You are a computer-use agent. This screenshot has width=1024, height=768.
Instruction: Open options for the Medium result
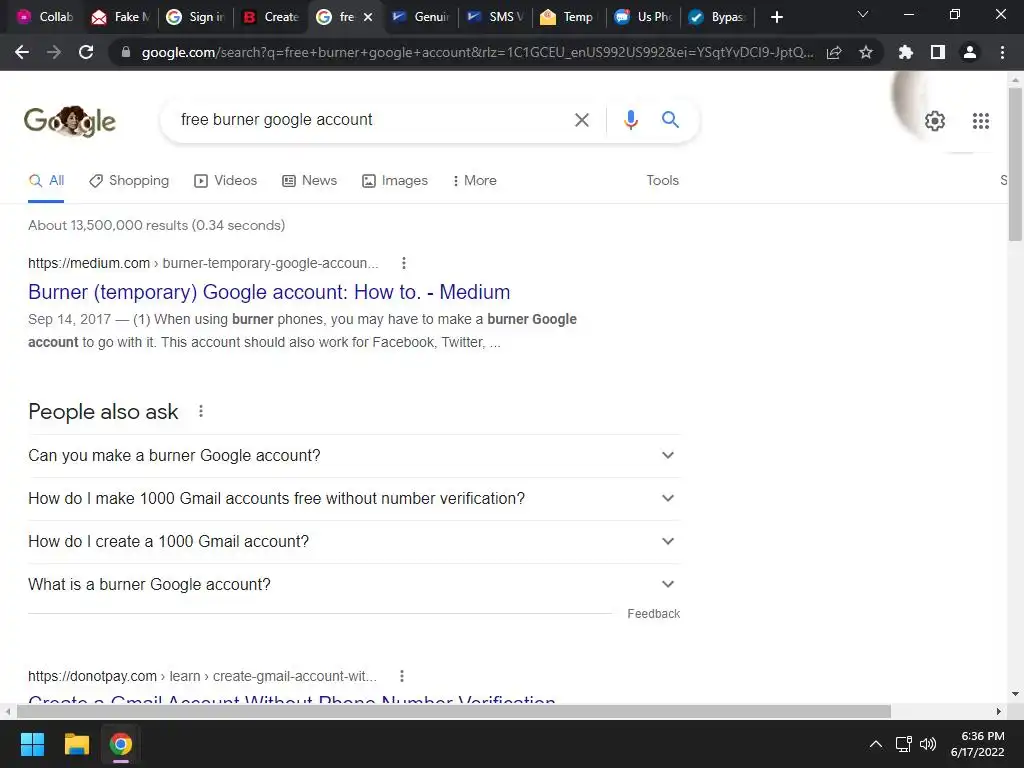(x=404, y=263)
